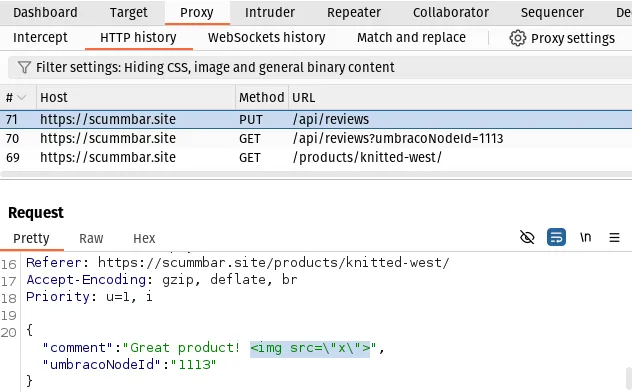Open Match and replace sub-tab
The height and width of the screenshot is (392, 632).
[x=411, y=37]
